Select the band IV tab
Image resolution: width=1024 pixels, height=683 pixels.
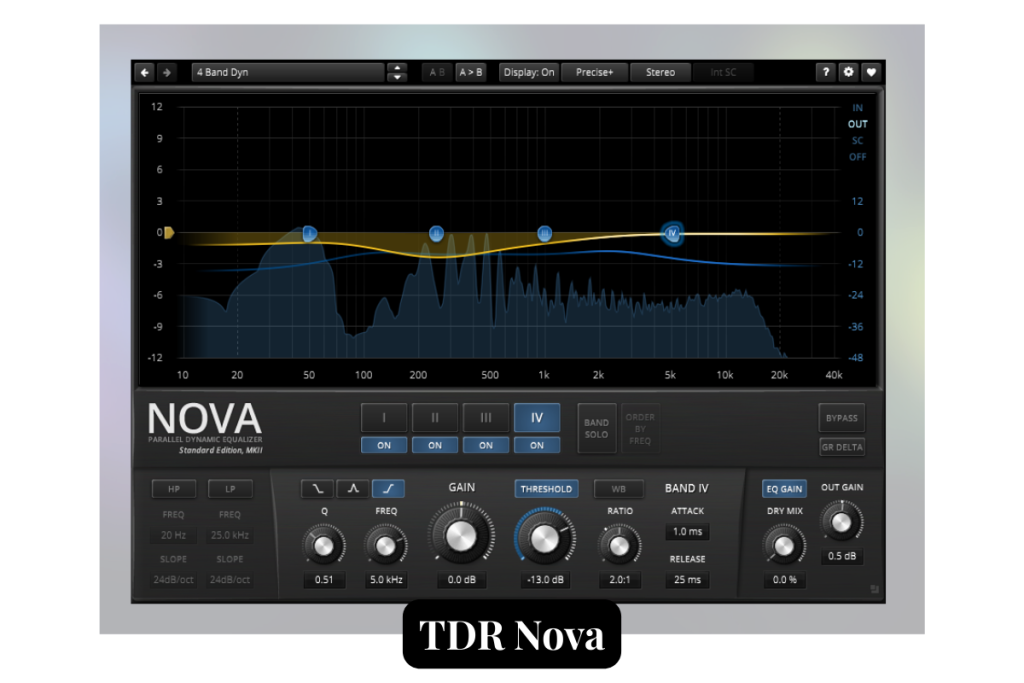[537, 417]
